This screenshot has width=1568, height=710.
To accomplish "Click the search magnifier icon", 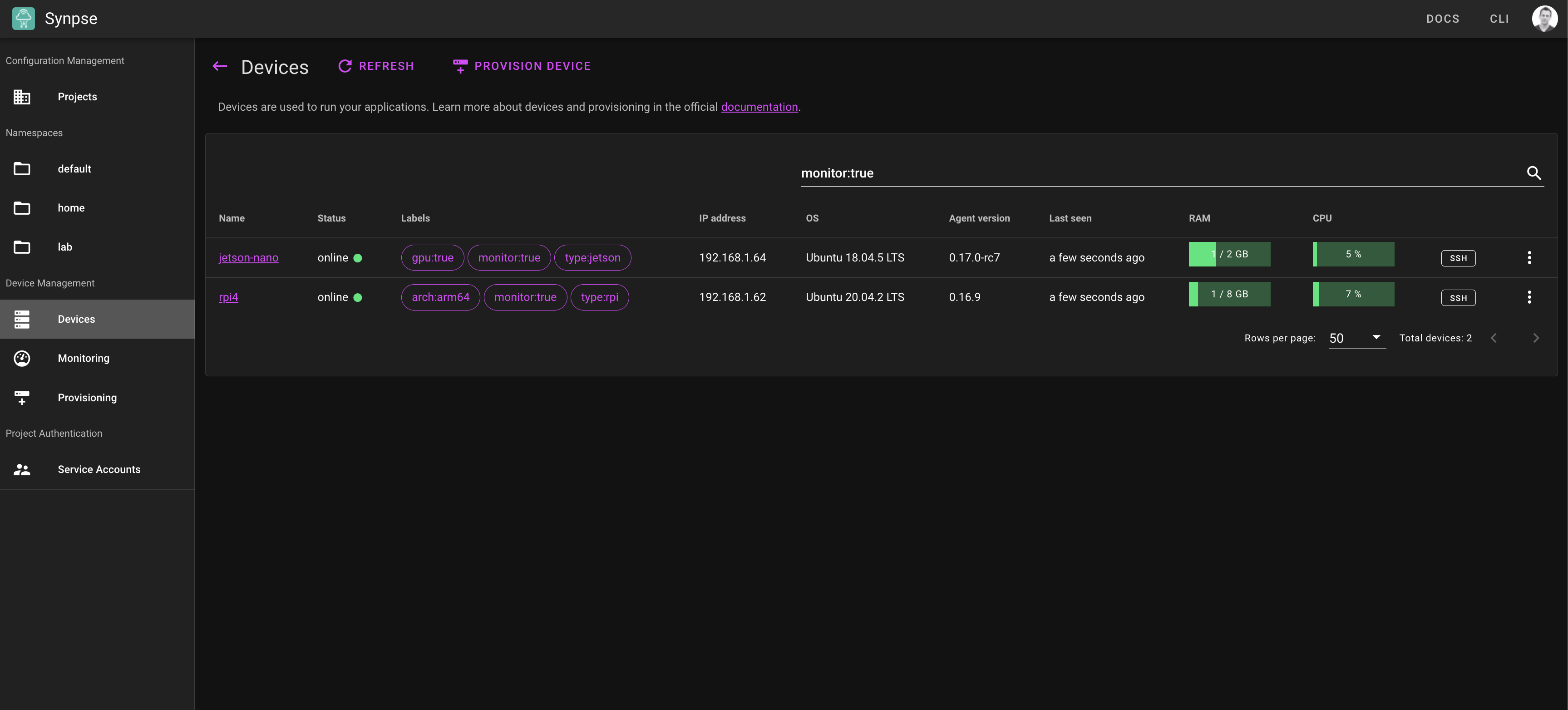I will click(1533, 173).
